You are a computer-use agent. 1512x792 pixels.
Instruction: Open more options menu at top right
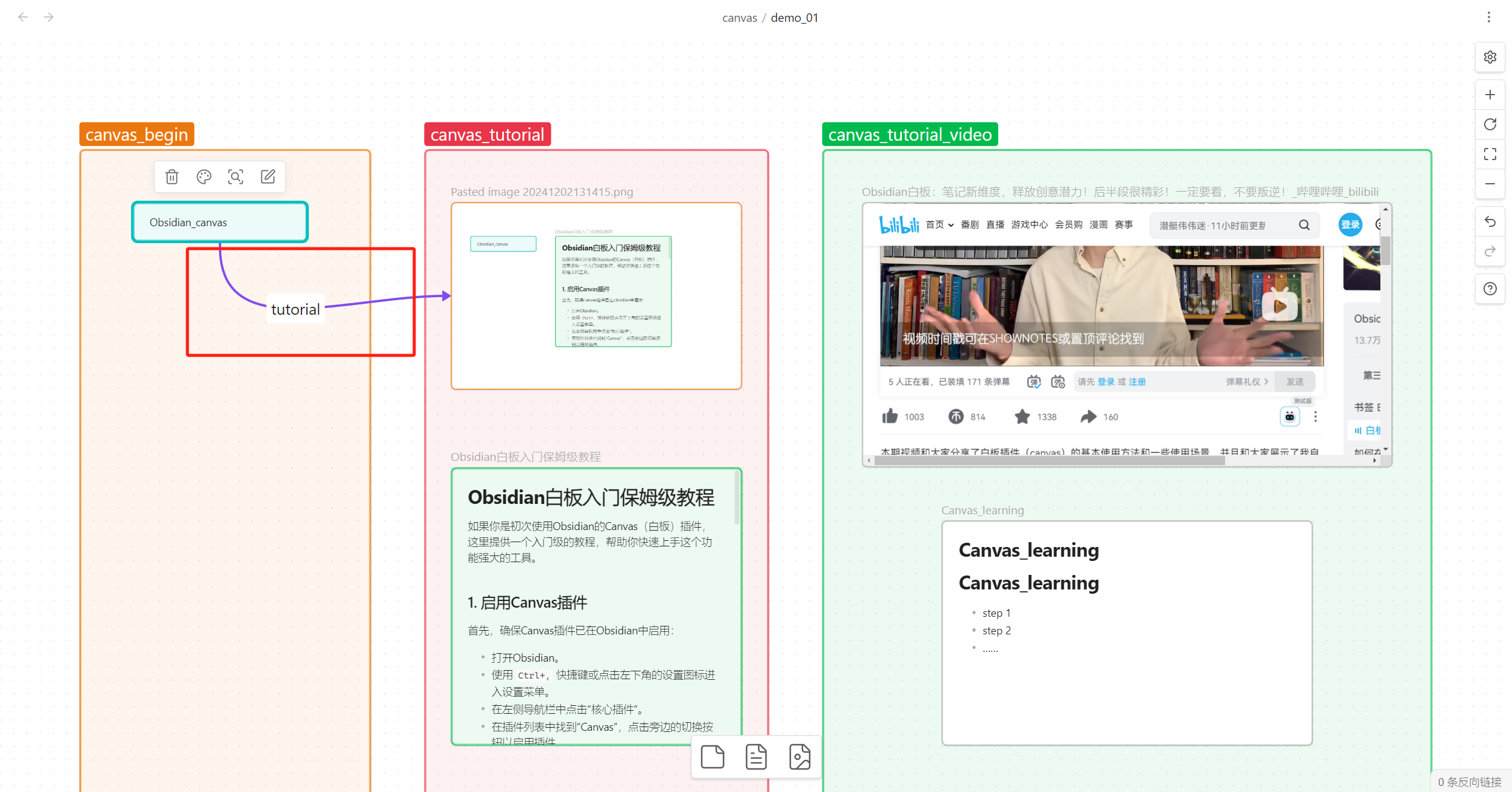(1488, 17)
